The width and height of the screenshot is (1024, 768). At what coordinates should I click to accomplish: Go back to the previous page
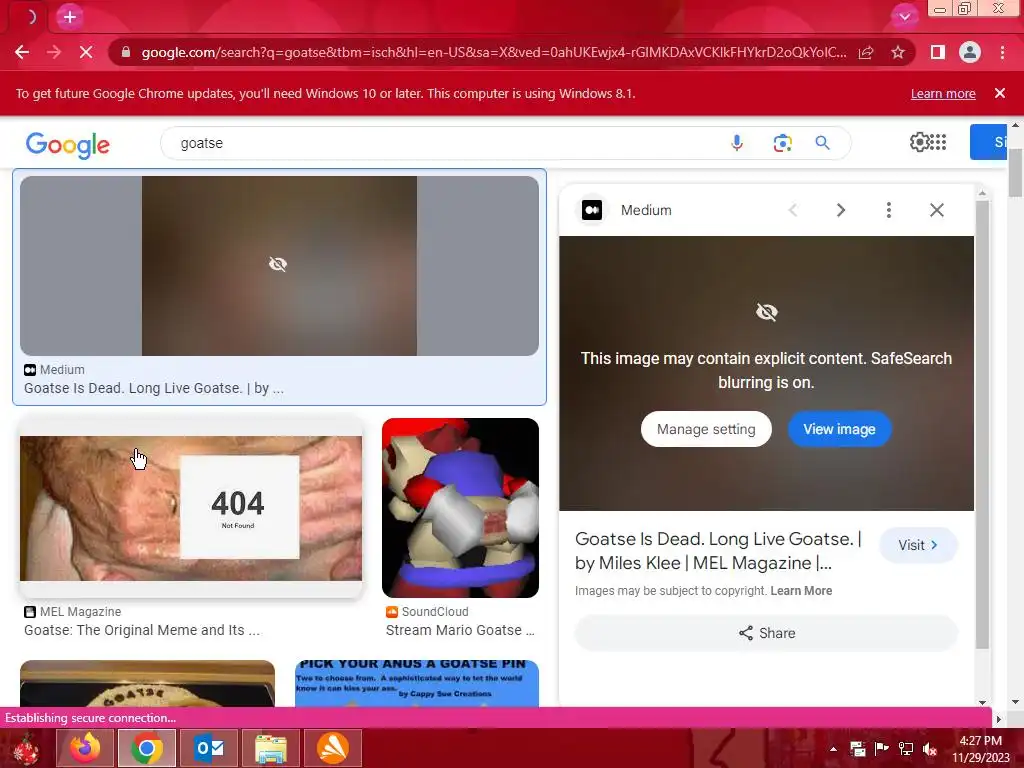pyautogui.click(x=22, y=52)
